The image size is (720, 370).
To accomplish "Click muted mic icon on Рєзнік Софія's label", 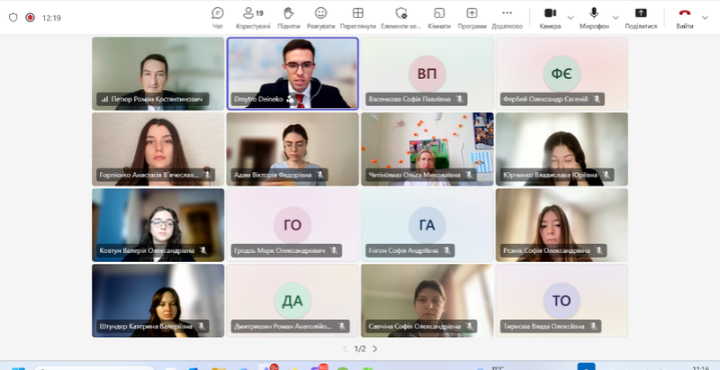I will tap(599, 251).
